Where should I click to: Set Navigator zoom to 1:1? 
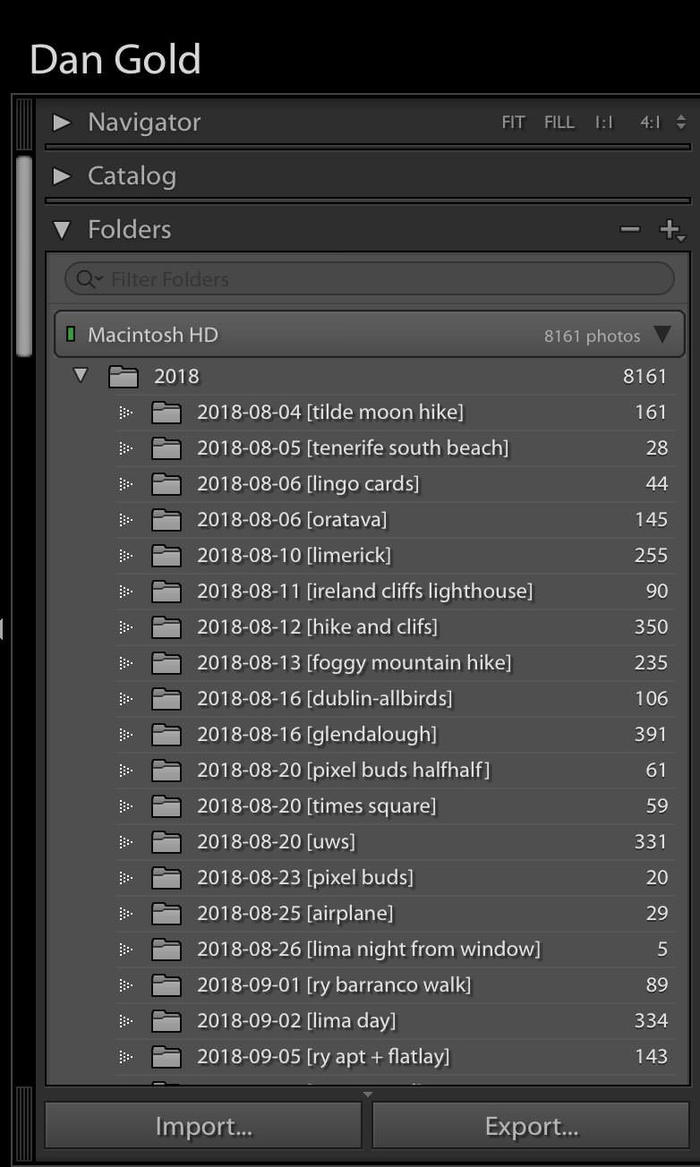604,123
